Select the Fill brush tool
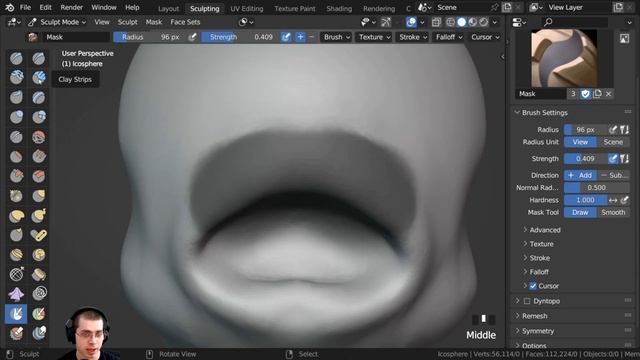Image resolution: width=640 pixels, height=360 pixels. 39,156
